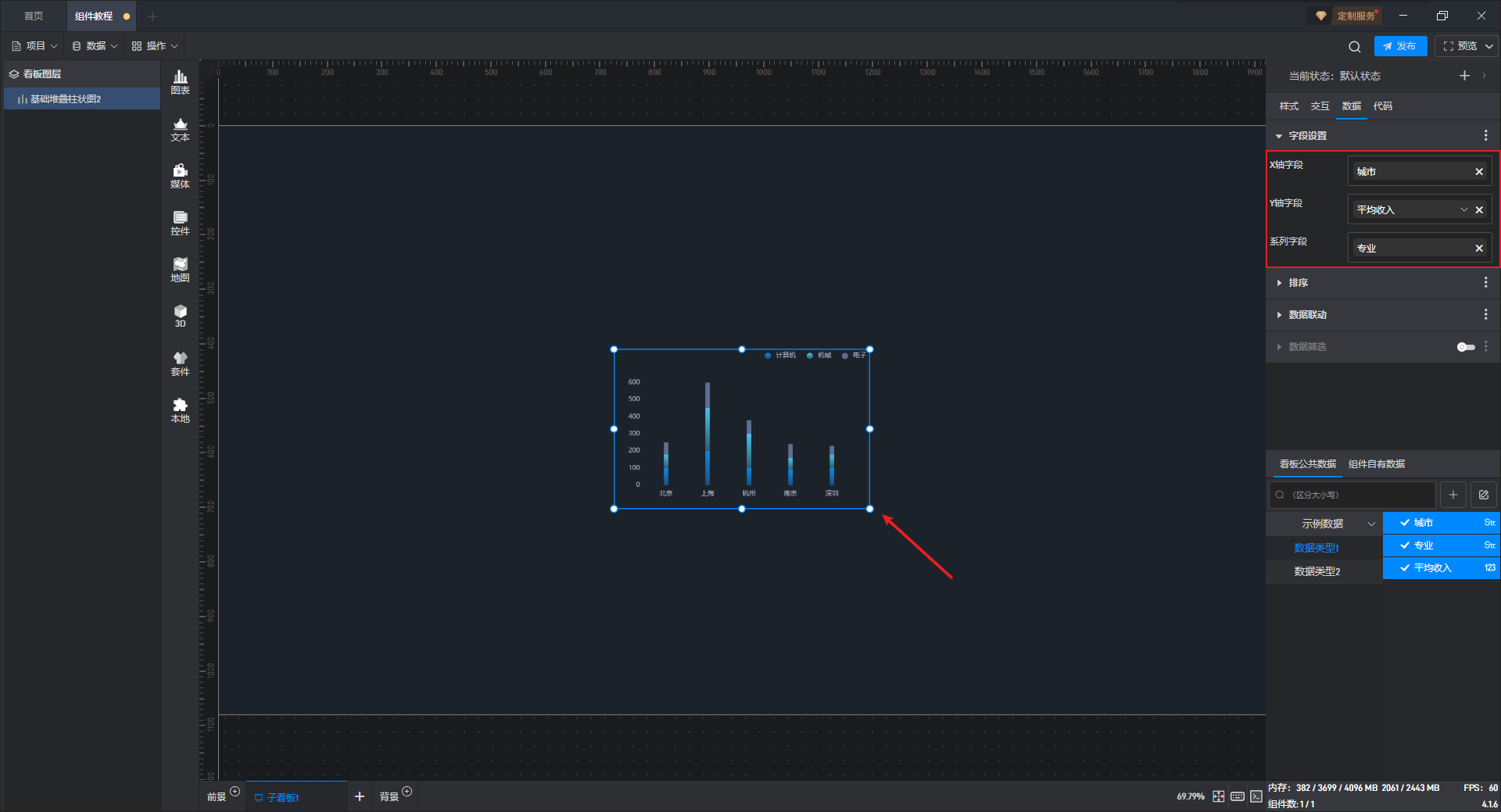Viewport: 1501px width, 812px height.
Task: Expand the 数据联动 section
Action: pos(1279,315)
